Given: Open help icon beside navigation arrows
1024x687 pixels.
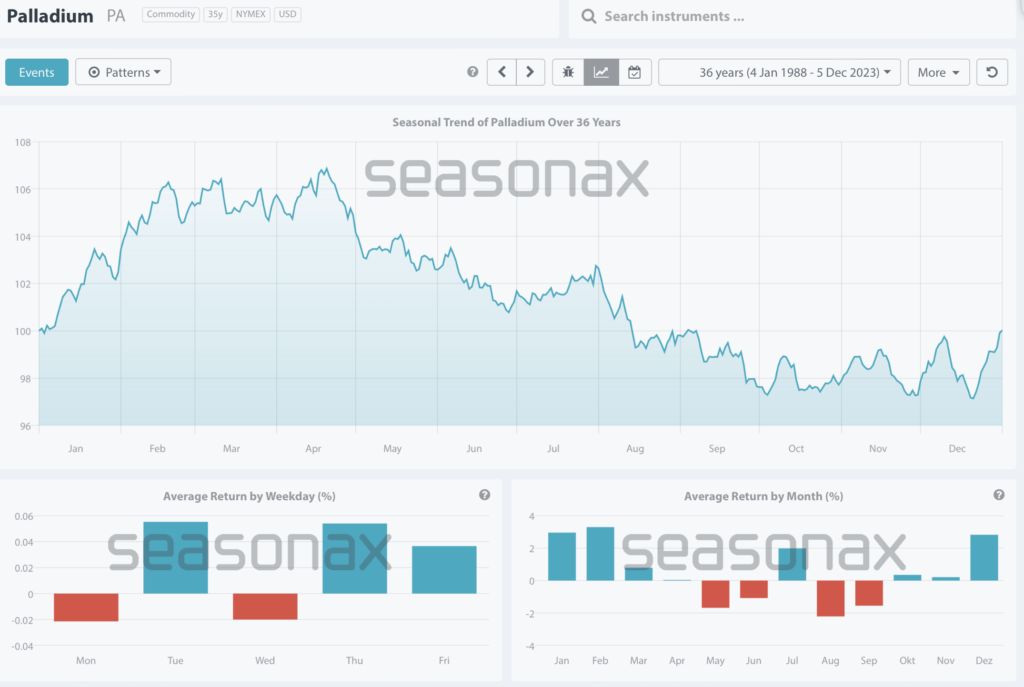Looking at the screenshot, I should click(473, 72).
